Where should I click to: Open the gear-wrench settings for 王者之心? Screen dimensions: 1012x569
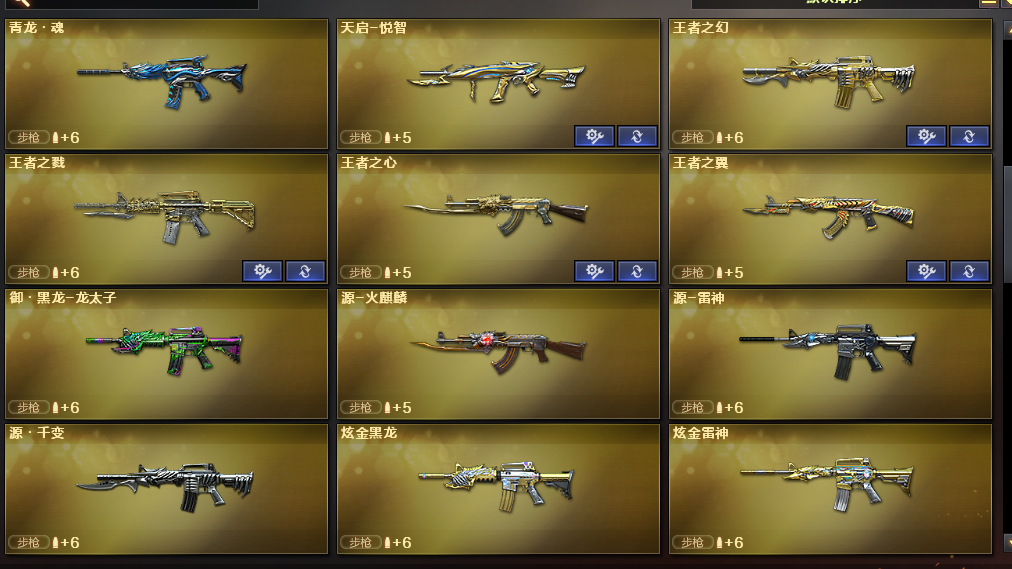(x=594, y=271)
